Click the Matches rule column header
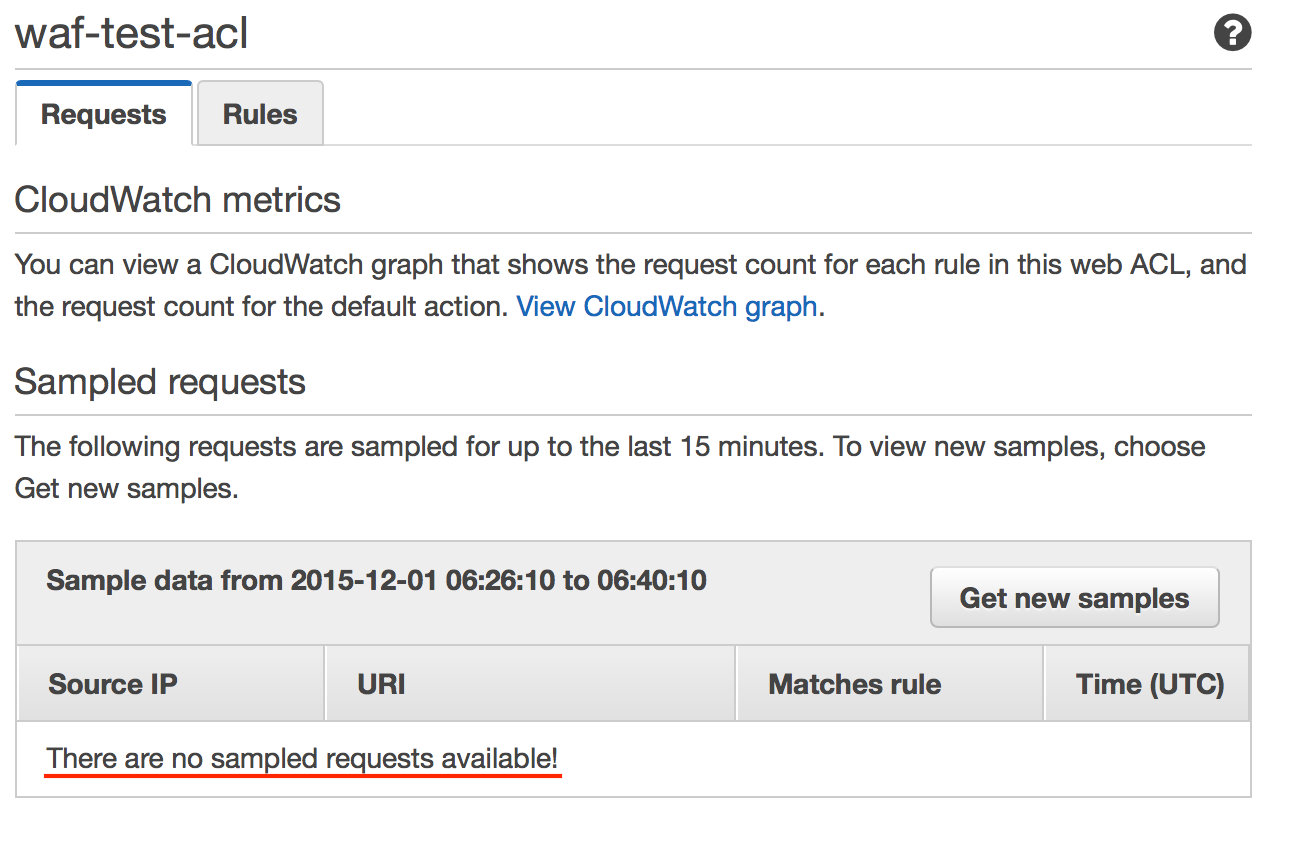Screen dimensions: 1290x858 [x=854, y=683]
